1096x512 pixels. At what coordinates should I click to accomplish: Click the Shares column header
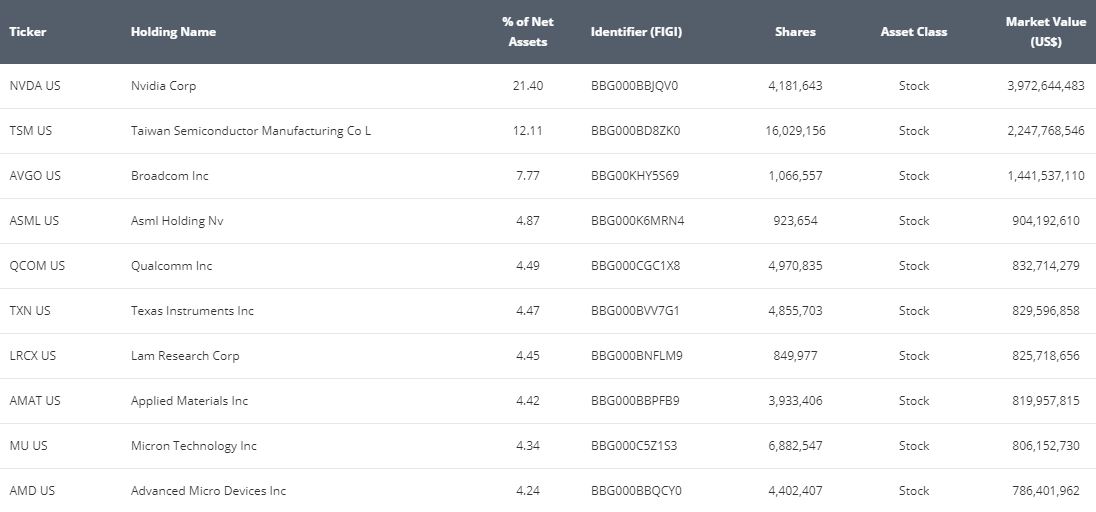pyautogui.click(x=795, y=31)
